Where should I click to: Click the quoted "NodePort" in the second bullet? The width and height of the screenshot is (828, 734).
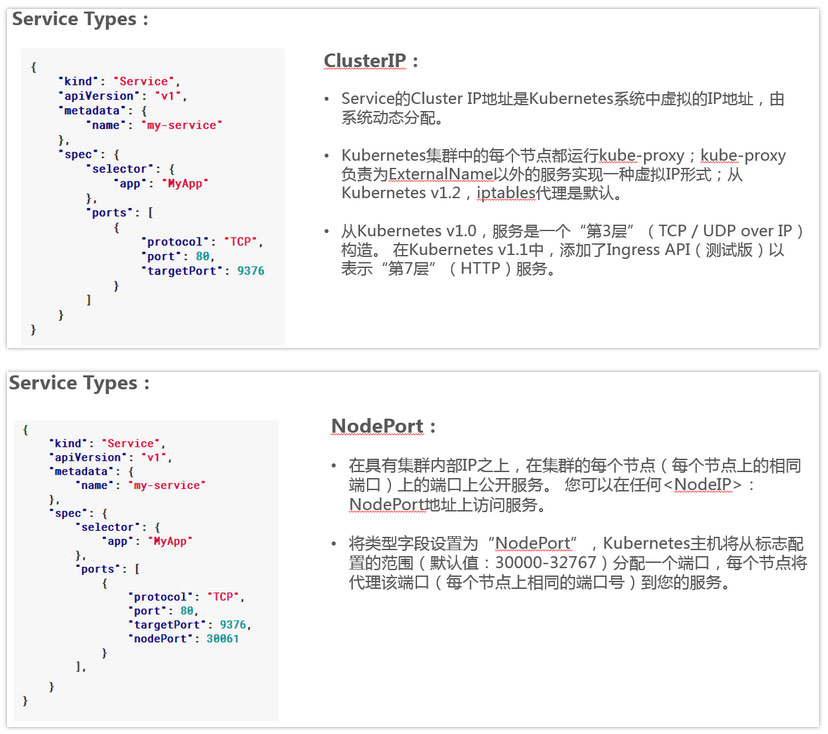[x=532, y=543]
